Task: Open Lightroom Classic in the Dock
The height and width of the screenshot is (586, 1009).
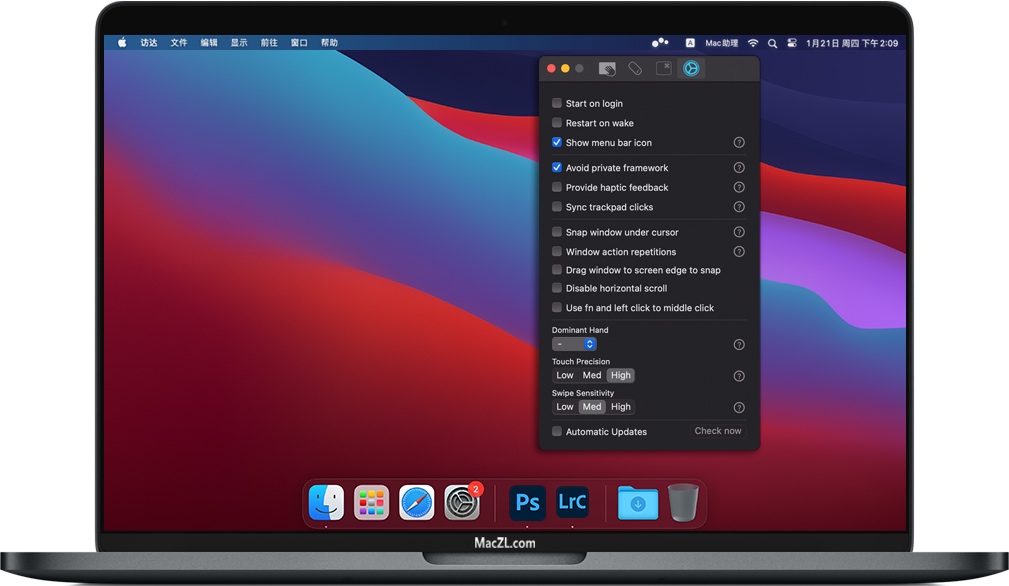Action: [572, 502]
